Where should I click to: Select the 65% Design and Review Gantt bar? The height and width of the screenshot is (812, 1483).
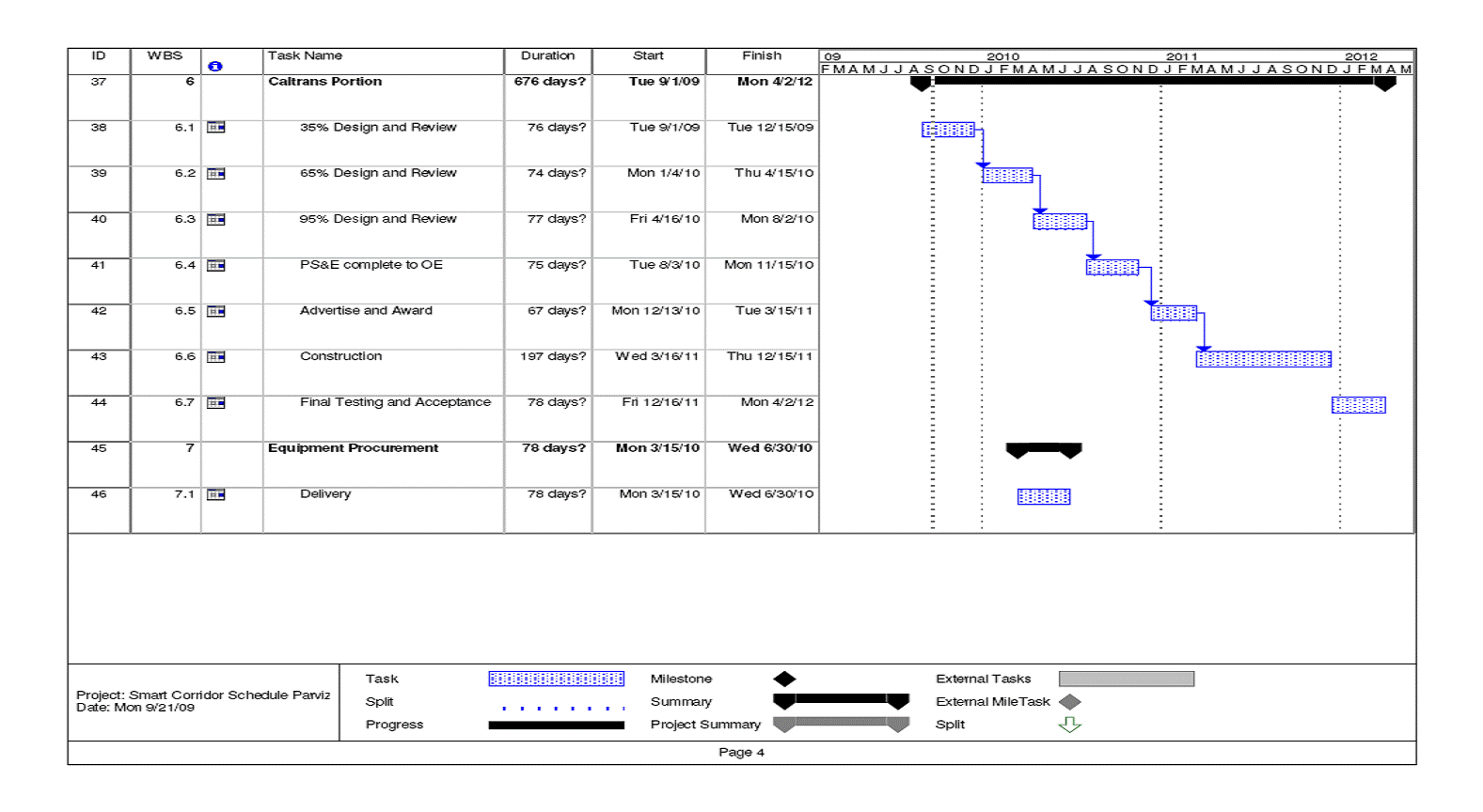click(x=1007, y=175)
